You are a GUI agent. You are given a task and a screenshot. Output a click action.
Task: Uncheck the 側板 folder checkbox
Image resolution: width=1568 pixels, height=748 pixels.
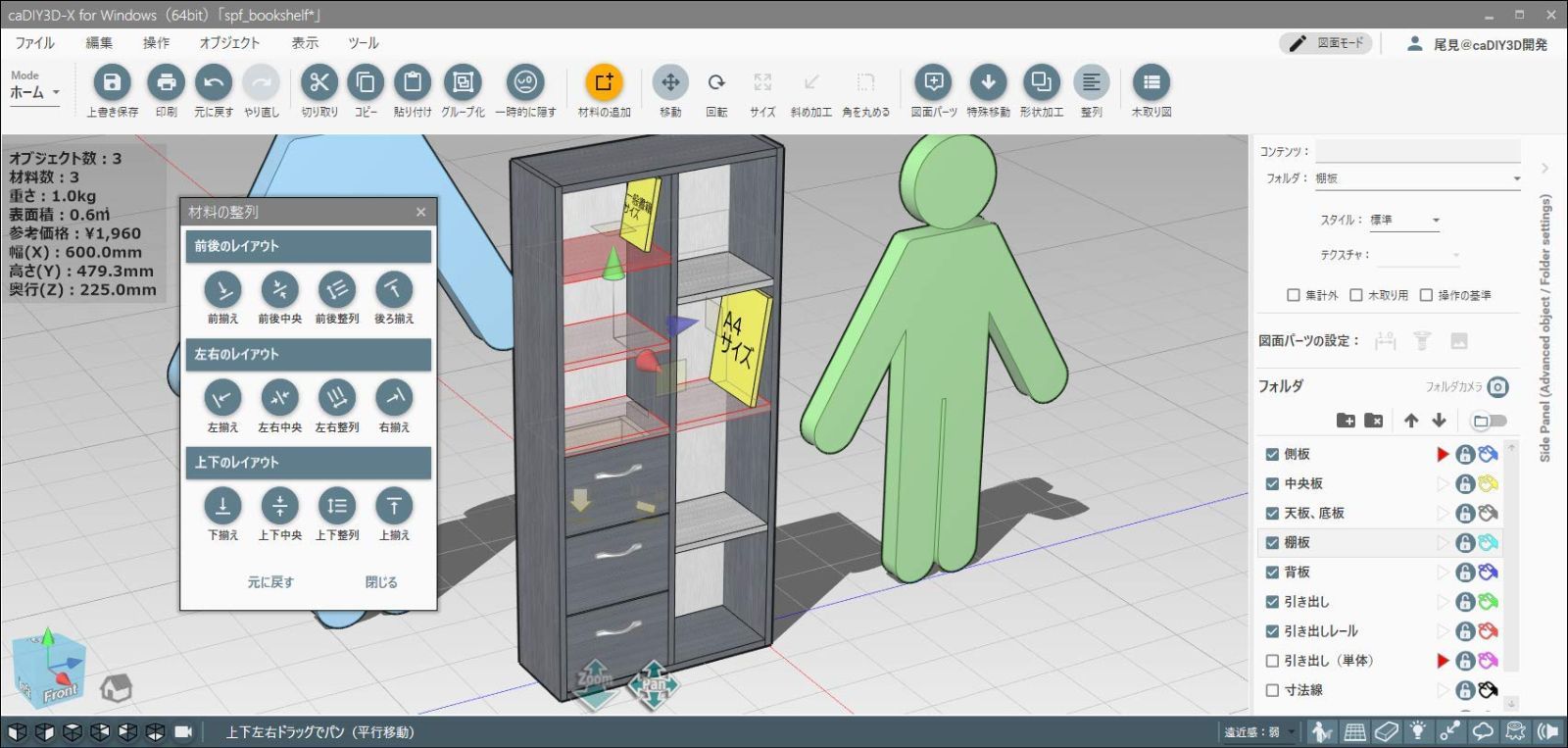click(x=1272, y=454)
